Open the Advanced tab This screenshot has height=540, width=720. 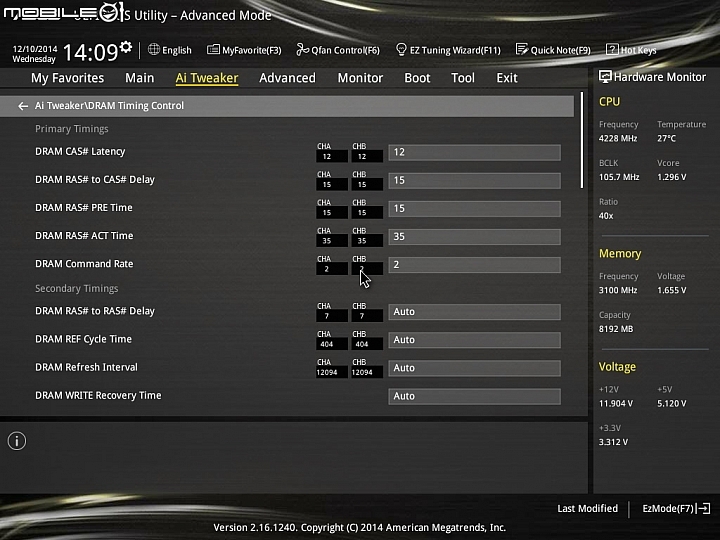(x=287, y=78)
